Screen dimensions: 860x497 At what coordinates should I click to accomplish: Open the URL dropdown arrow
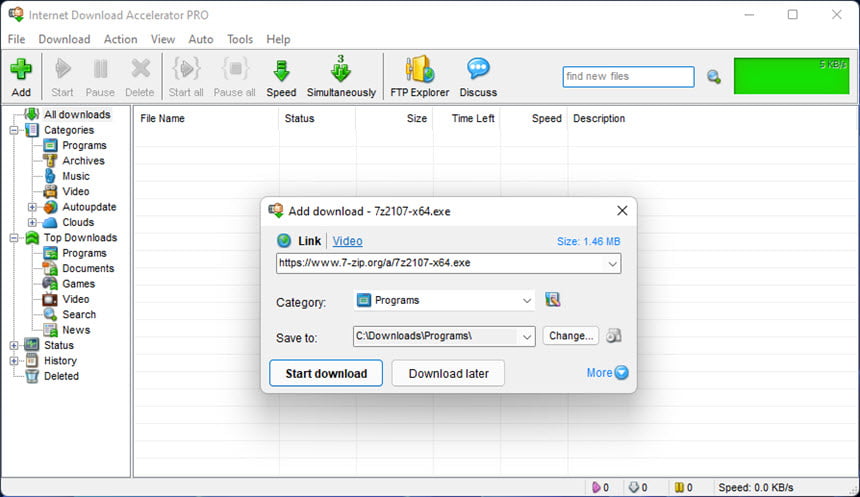(x=612, y=264)
